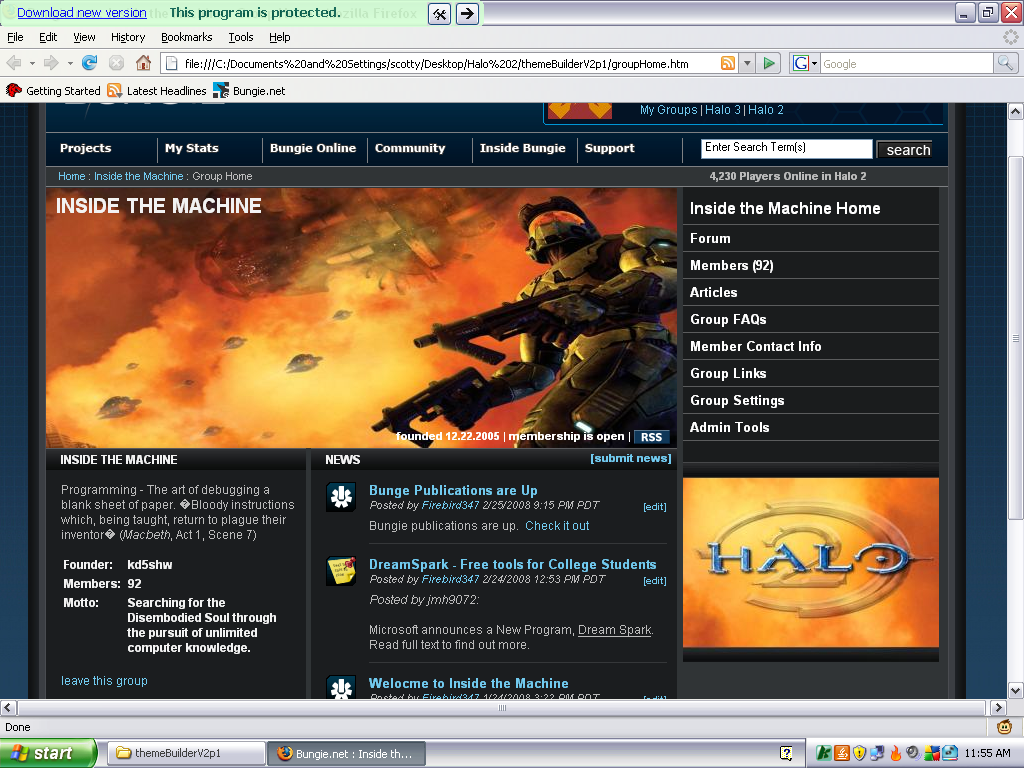This screenshot has width=1024, height=768.
Task: Click the Firefox Reload page icon
Action: [x=90, y=63]
